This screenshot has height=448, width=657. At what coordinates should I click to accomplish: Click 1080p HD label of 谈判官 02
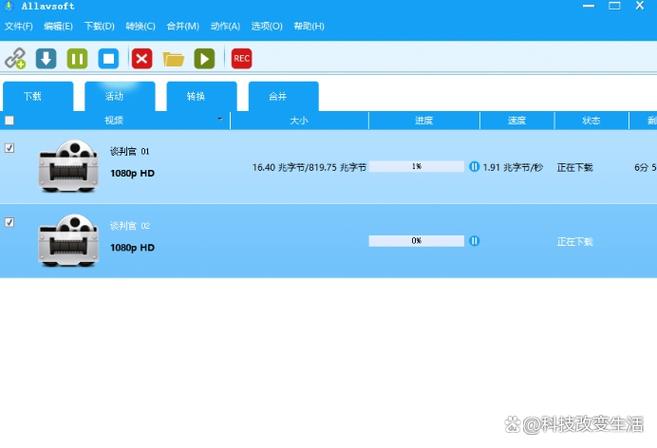click(x=132, y=248)
